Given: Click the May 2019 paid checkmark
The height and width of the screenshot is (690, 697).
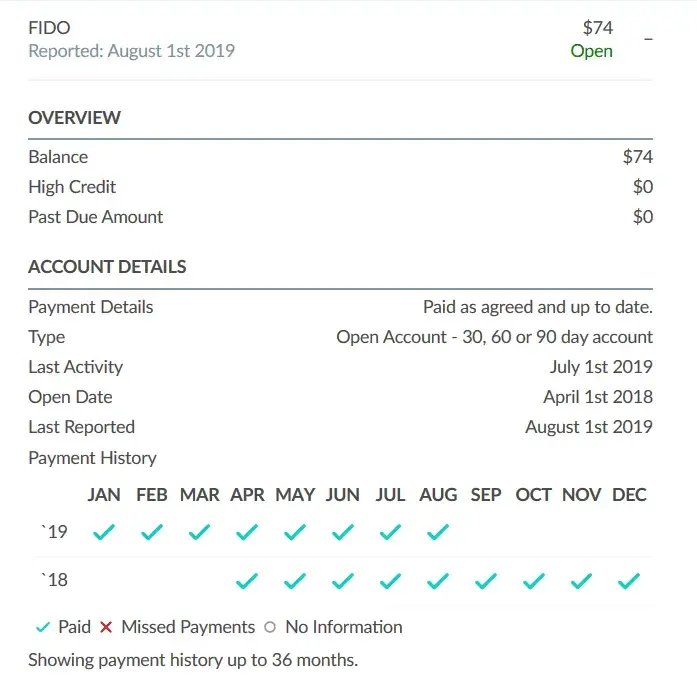Looking at the screenshot, I should (295, 532).
